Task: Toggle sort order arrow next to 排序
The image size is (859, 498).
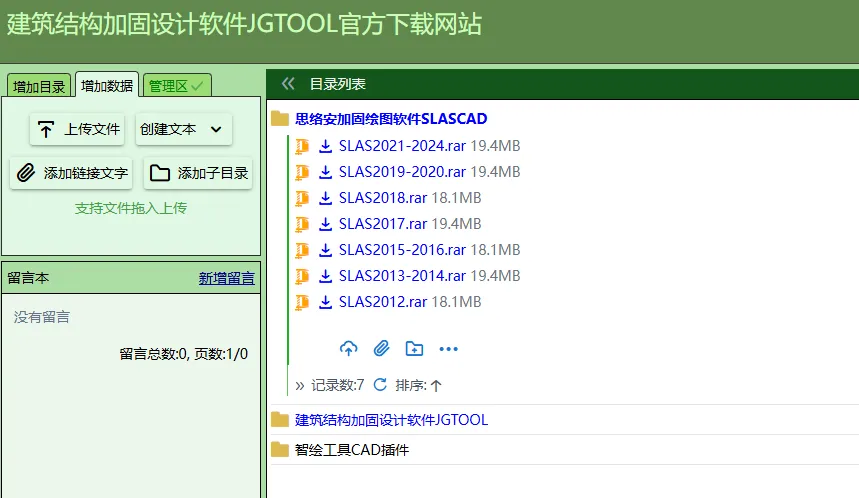Action: point(436,386)
